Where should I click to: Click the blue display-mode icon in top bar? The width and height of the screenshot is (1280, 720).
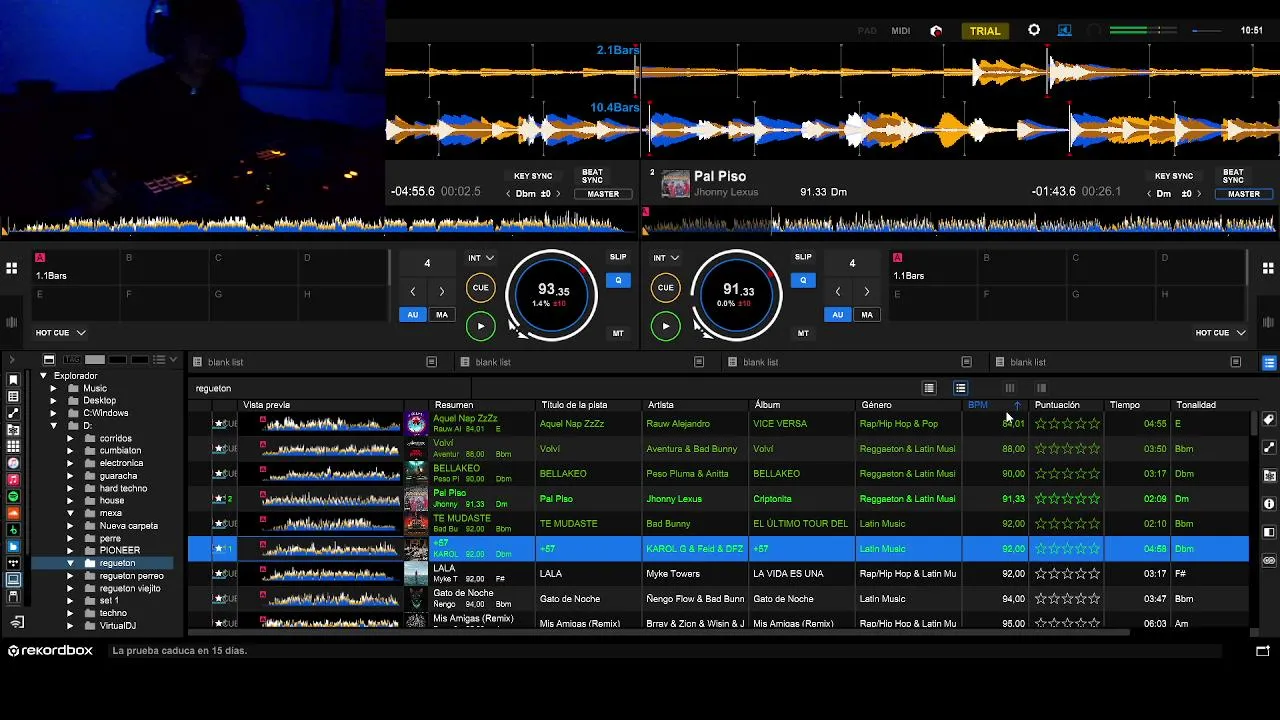click(1065, 30)
